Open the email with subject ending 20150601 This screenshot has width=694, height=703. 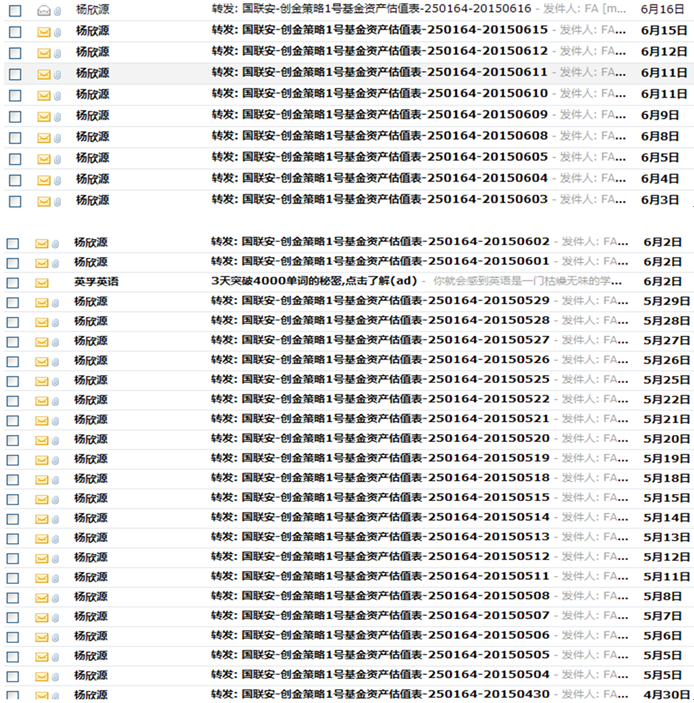(x=380, y=262)
